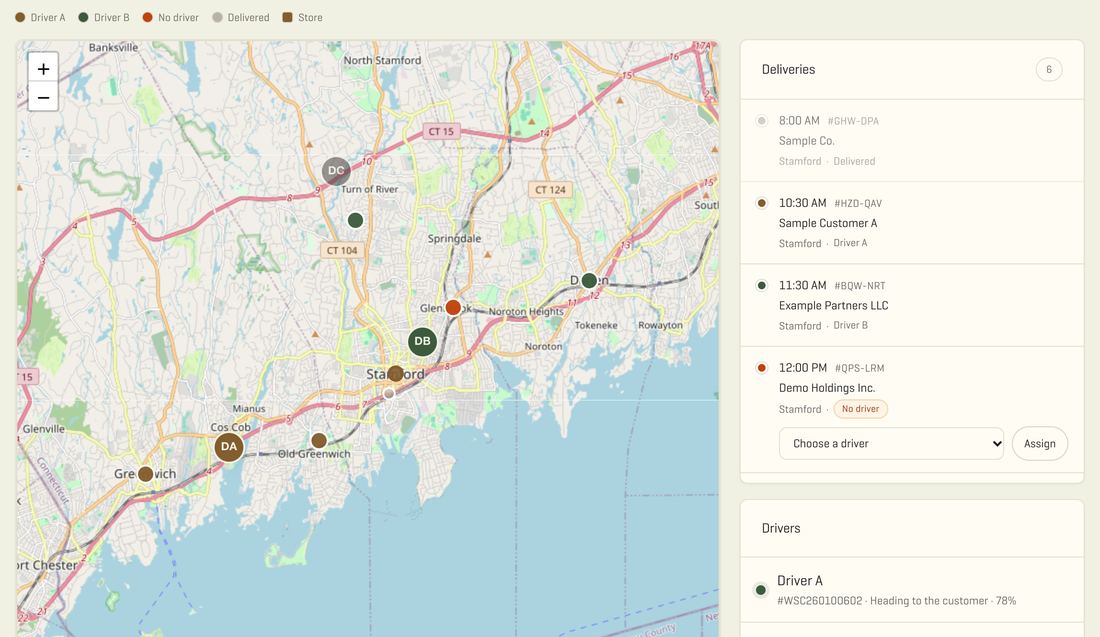Screen dimensions: 1100x637
Task: Select the green delivery marker at Darien
Action: coord(589,281)
